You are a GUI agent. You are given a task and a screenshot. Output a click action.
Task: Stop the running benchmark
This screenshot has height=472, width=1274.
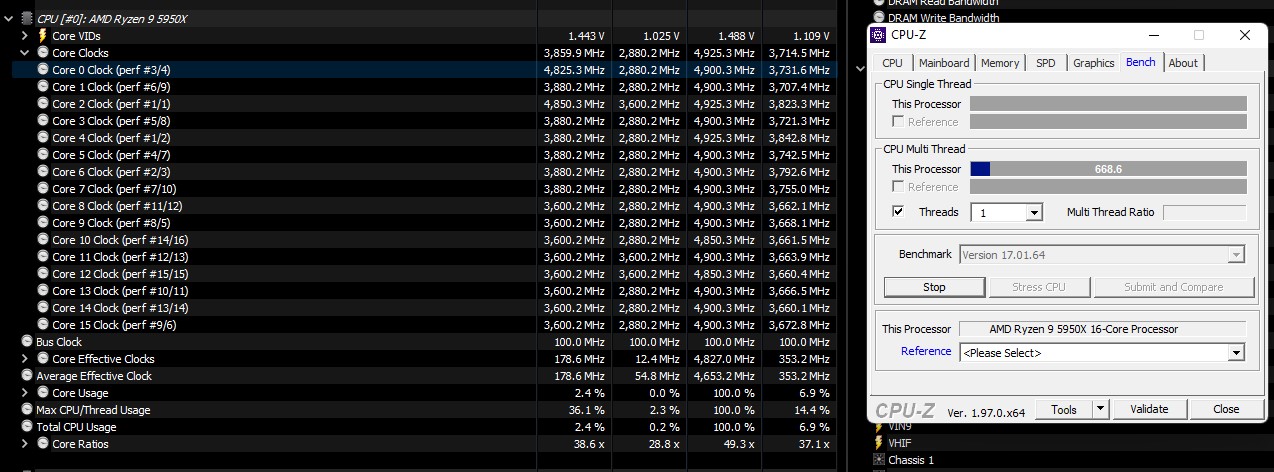pos(934,287)
